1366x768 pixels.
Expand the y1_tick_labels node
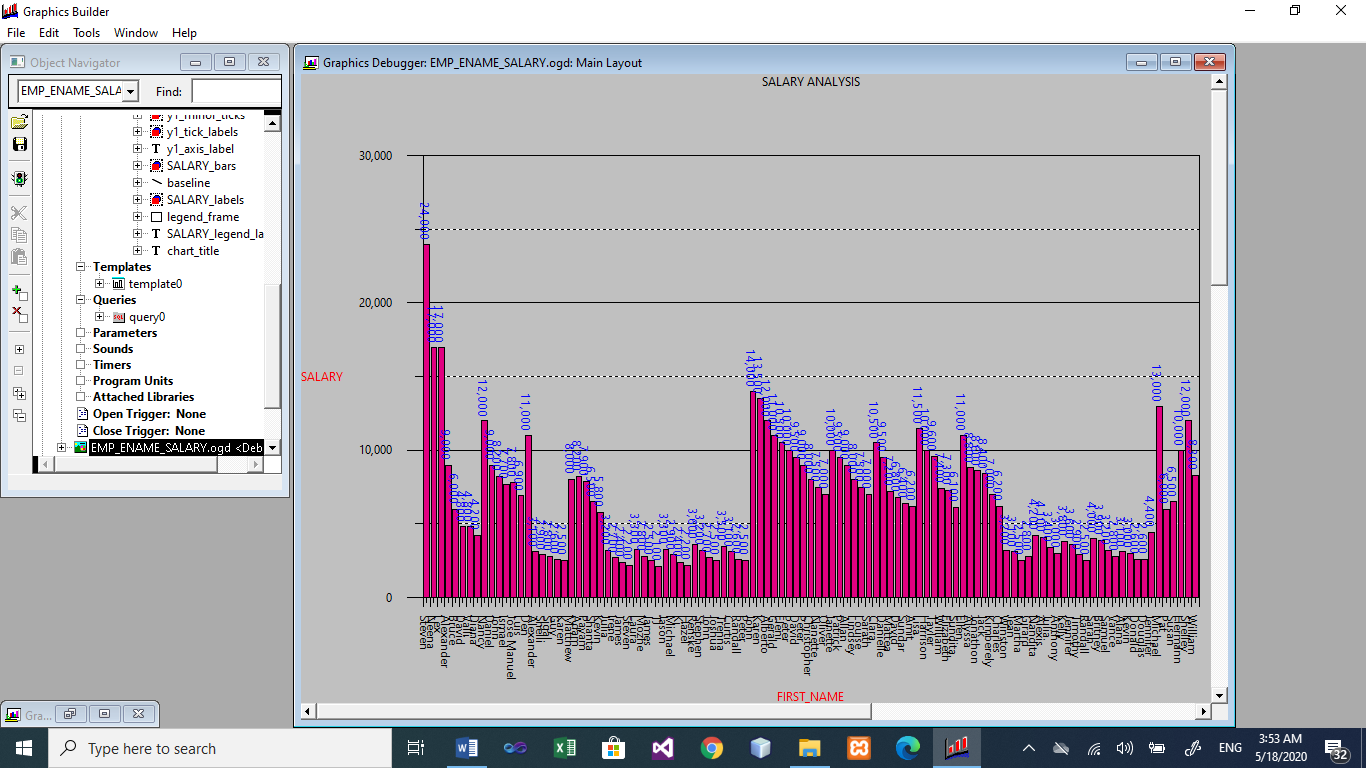point(138,132)
